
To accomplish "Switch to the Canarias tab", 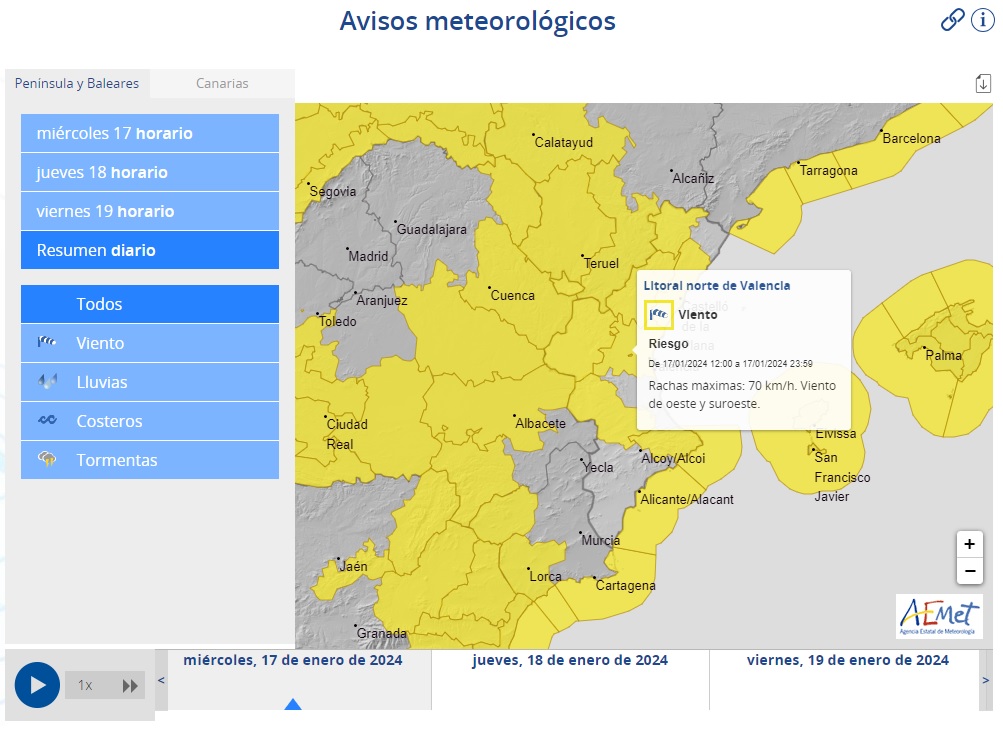I will point(221,84).
